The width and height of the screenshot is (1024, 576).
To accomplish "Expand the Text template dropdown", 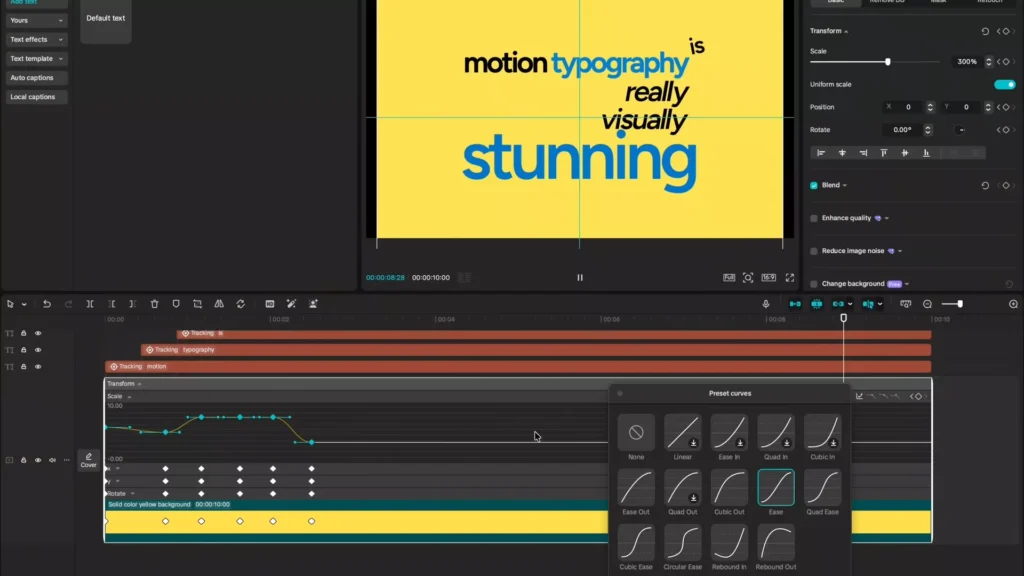I will point(36,59).
